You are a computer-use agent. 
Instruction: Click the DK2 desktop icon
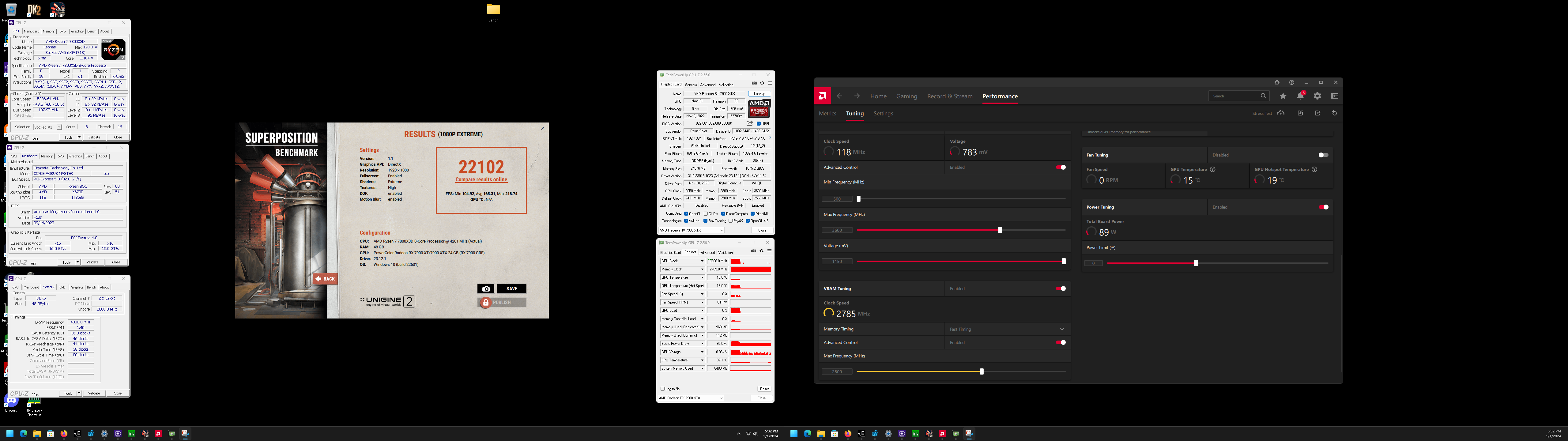click(x=34, y=9)
